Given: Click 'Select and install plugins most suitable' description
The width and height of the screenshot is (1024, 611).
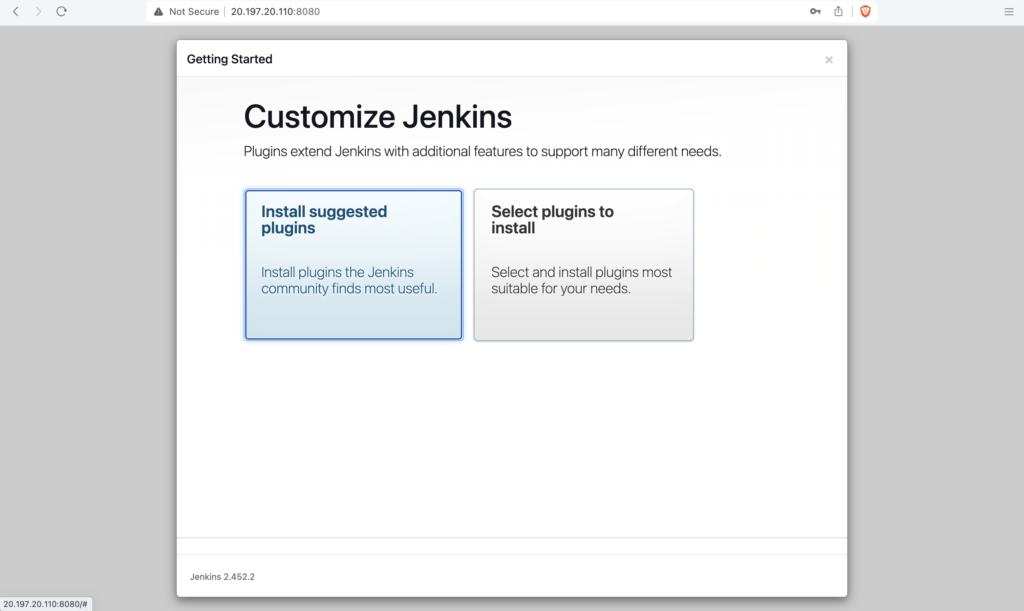Looking at the screenshot, I should (x=581, y=280).
